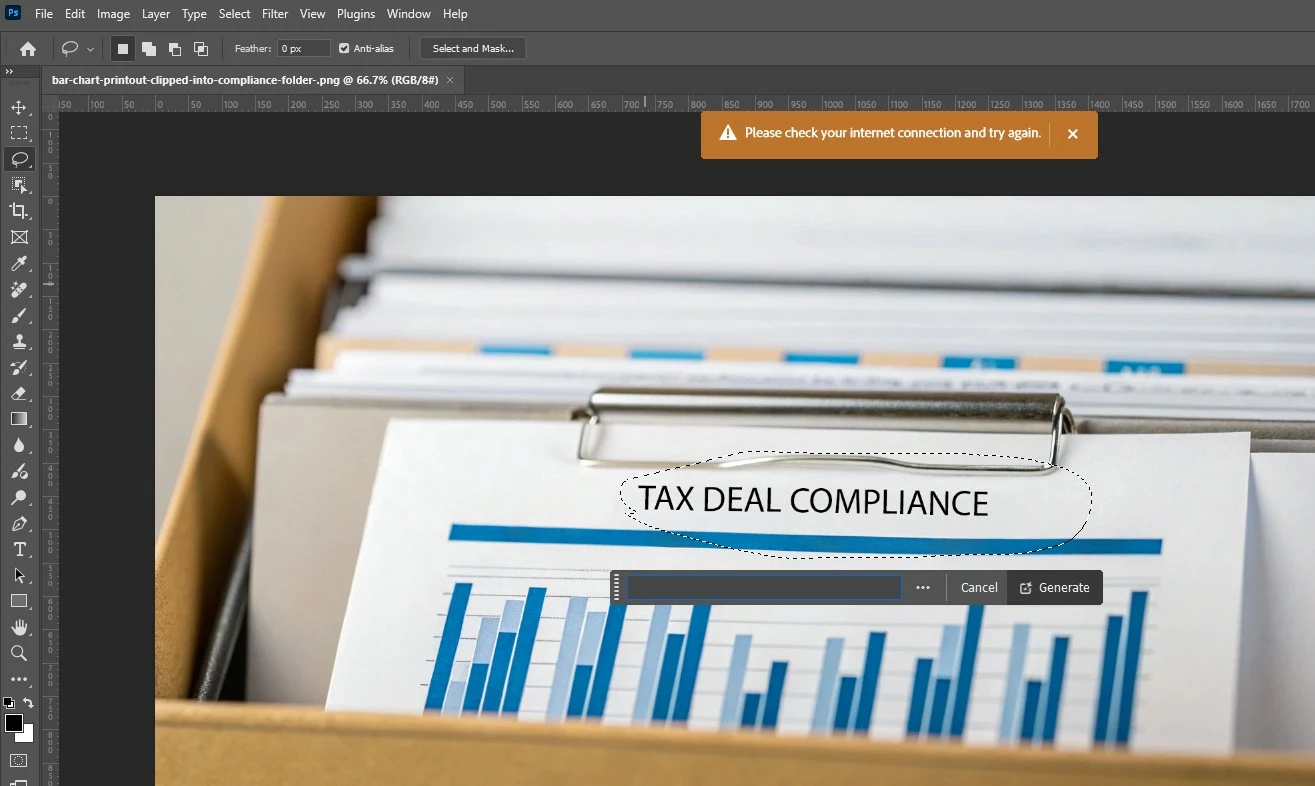Click Generate in the generative fill bar
The image size is (1315, 786).
(x=1055, y=588)
